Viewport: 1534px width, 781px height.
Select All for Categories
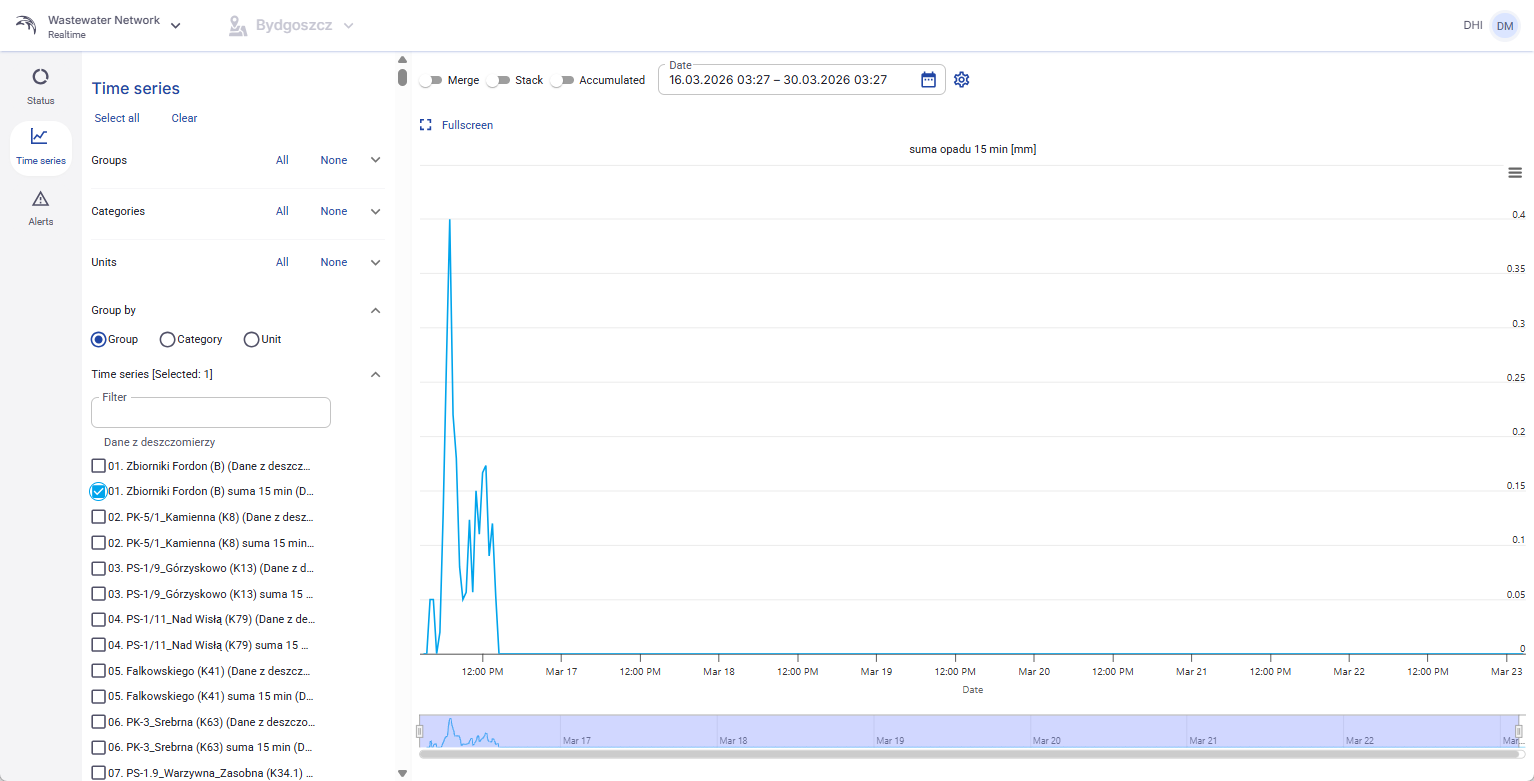click(x=282, y=211)
